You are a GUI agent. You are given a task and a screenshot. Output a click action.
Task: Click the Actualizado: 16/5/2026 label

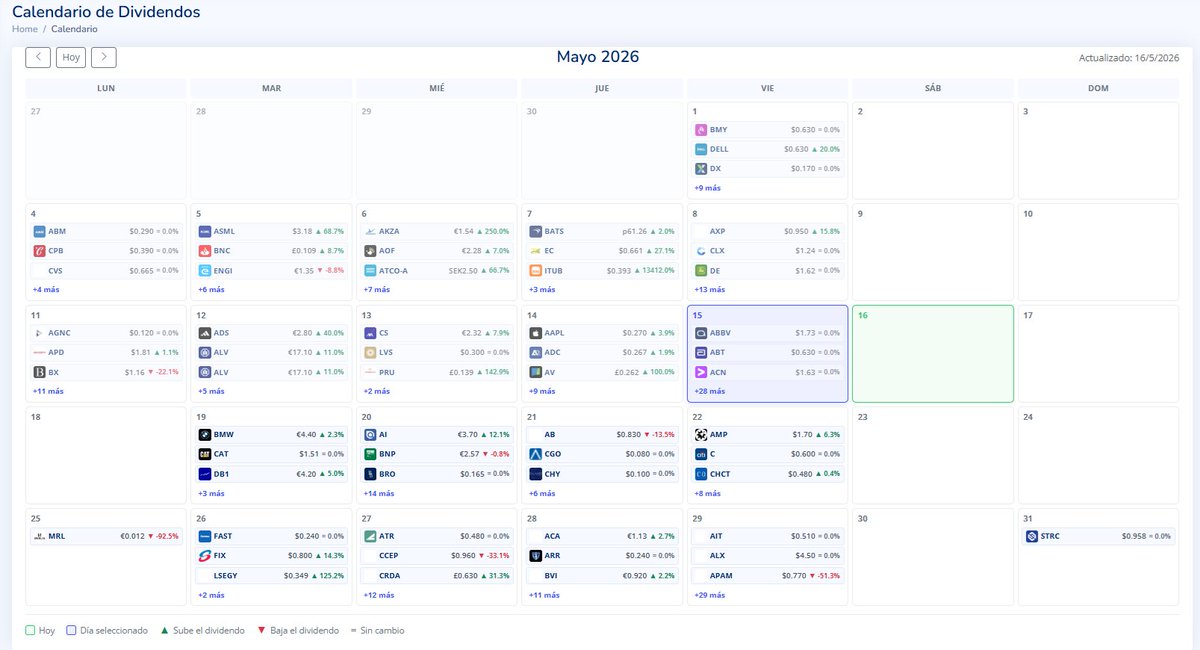1129,58
